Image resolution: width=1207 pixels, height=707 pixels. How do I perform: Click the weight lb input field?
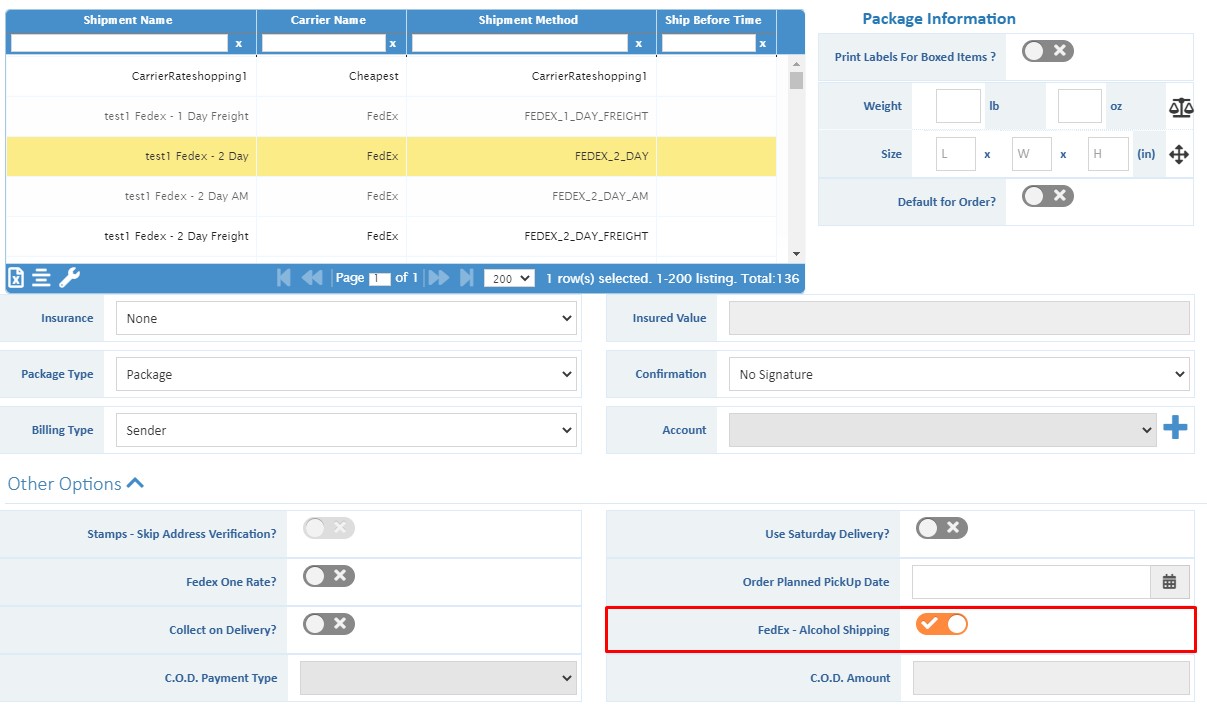coord(958,106)
